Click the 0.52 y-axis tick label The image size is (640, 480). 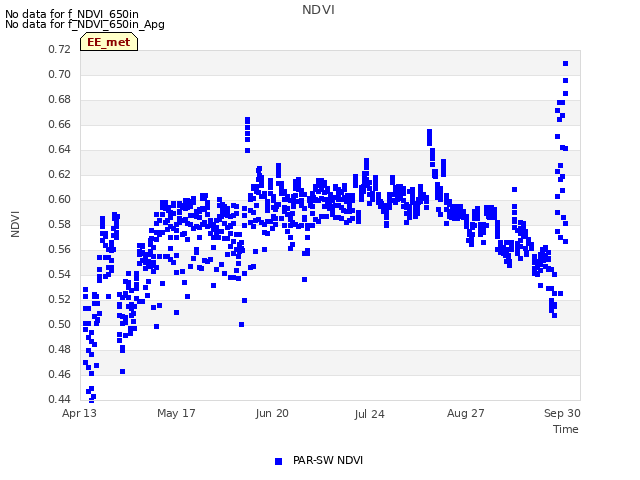(x=60, y=299)
